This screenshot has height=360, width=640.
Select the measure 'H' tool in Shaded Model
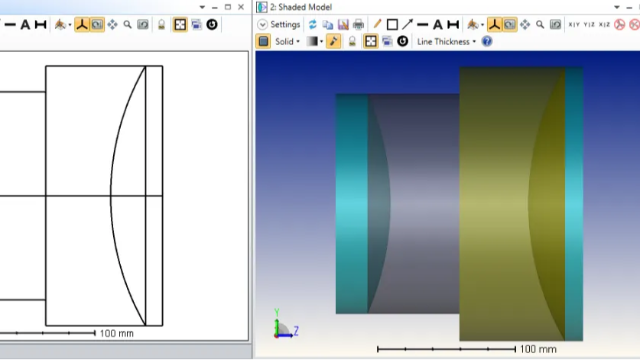(x=453, y=24)
